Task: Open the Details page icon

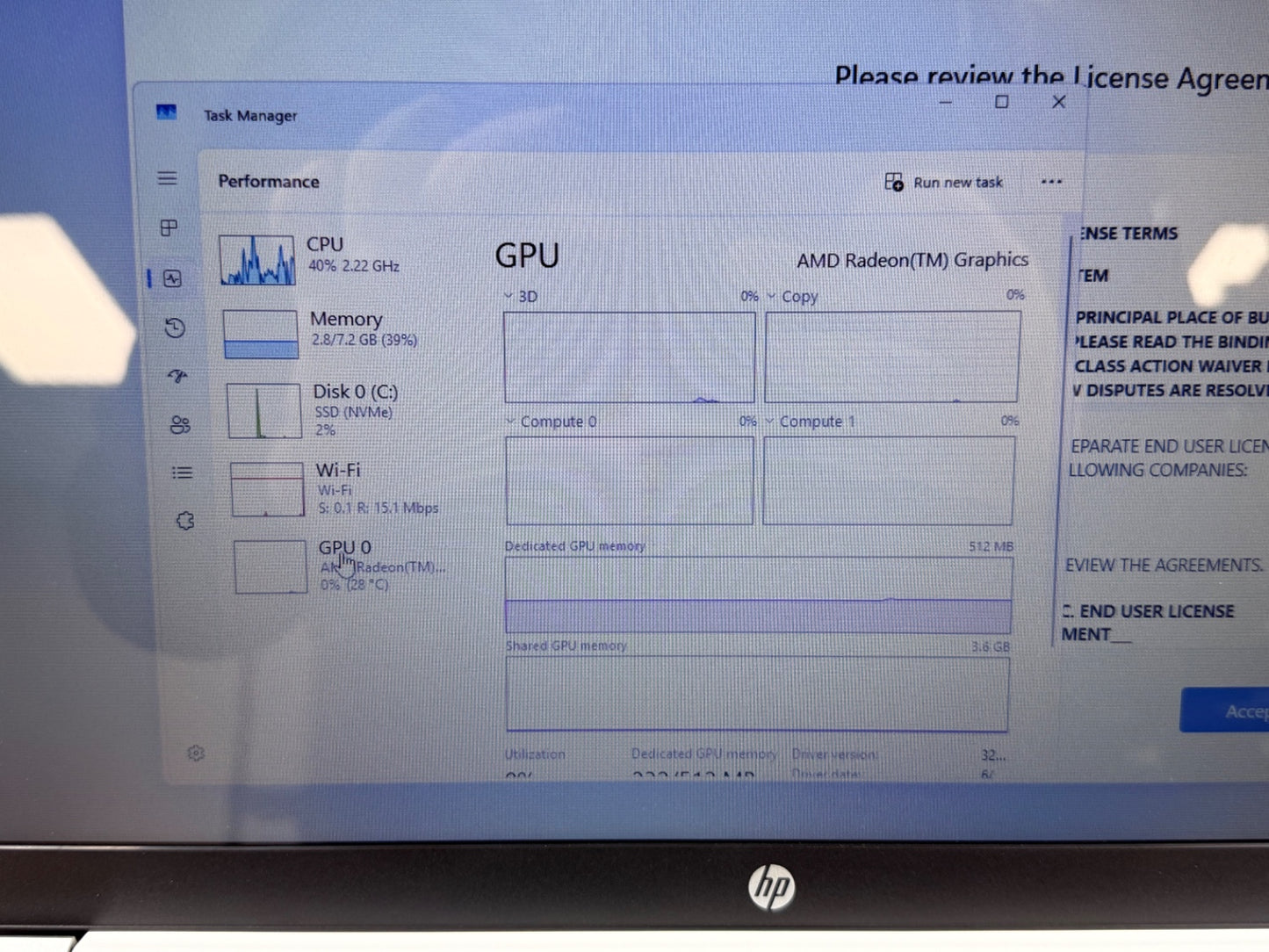Action: [x=182, y=472]
